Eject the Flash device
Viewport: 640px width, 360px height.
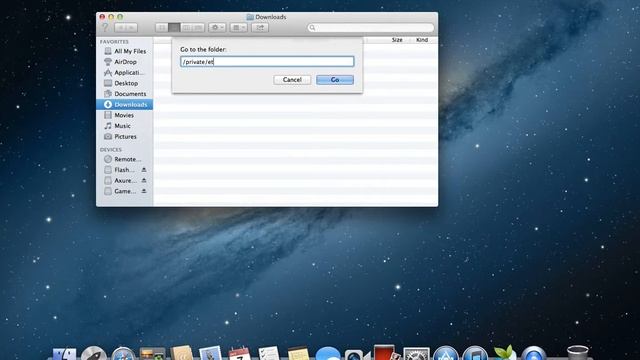pyautogui.click(x=144, y=170)
